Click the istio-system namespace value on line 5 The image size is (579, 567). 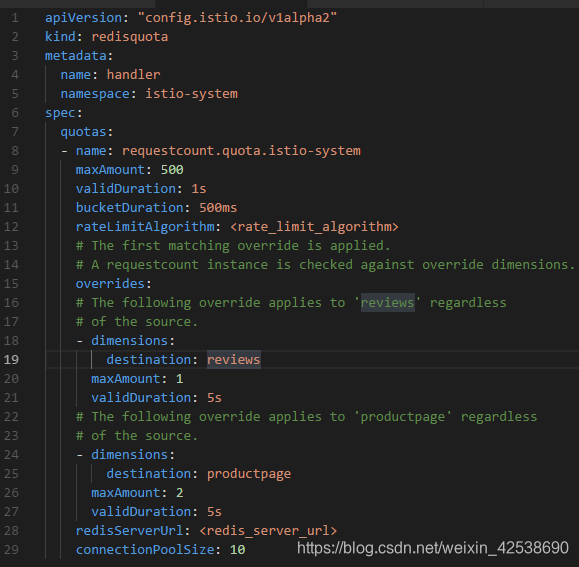[x=191, y=94]
